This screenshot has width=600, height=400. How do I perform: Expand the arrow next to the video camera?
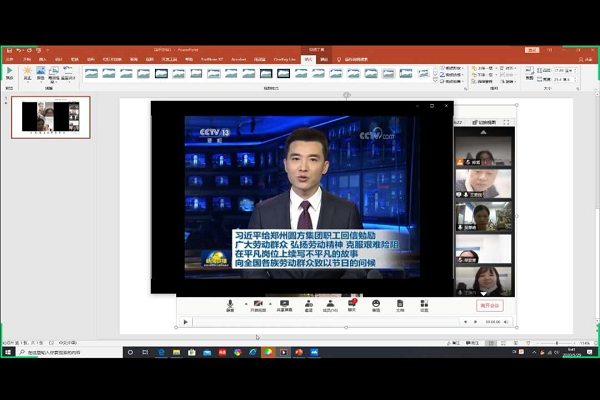[x=269, y=303]
